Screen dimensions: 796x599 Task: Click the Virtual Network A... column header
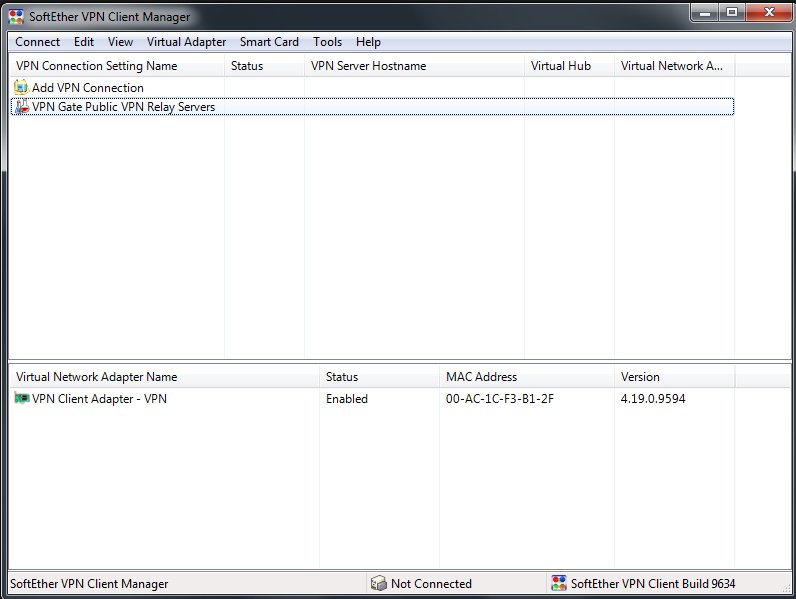[x=674, y=66]
